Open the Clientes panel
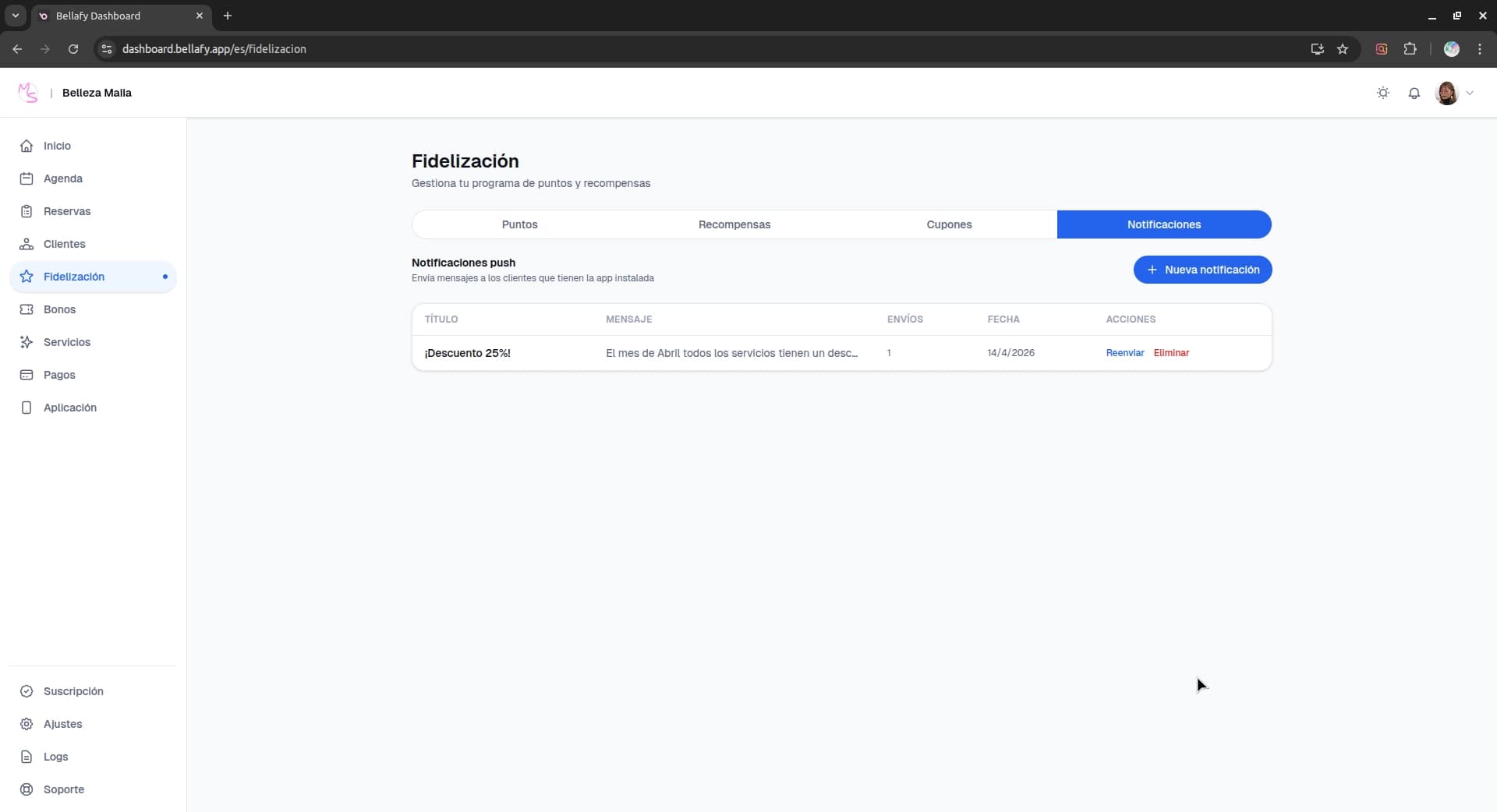The width and height of the screenshot is (1497, 812). 65,244
